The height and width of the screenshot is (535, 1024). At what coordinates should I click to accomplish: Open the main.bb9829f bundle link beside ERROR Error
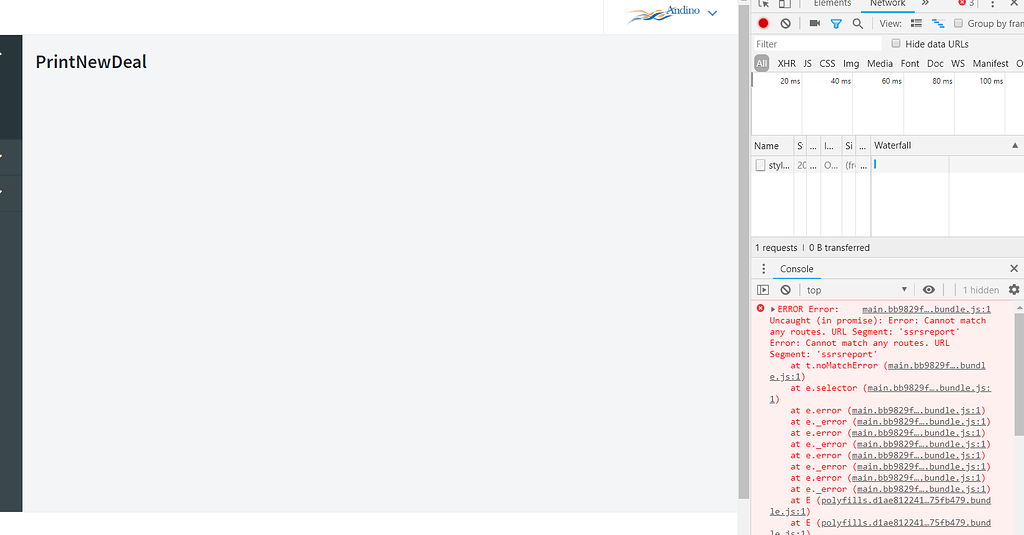coord(926,310)
